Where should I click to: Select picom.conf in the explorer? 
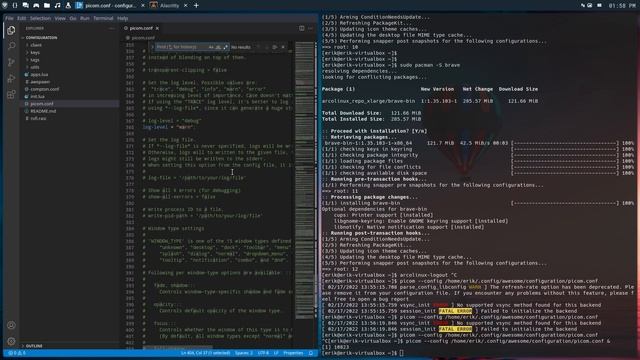tap(42, 104)
